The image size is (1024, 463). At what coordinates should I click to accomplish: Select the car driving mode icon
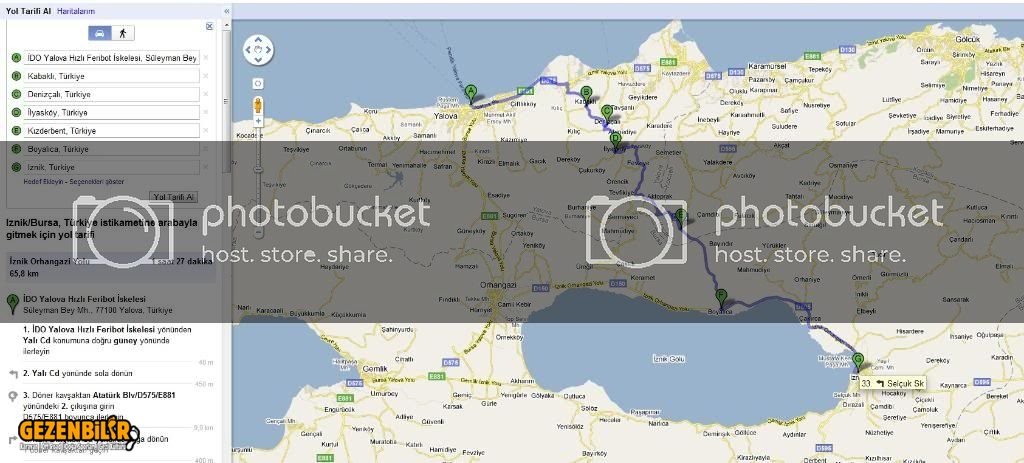100,33
